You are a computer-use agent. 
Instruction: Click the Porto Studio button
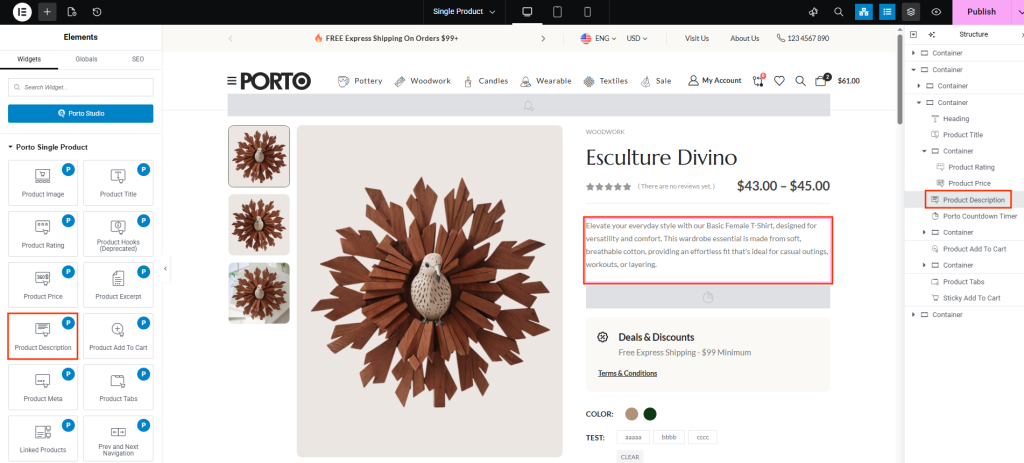[81, 114]
